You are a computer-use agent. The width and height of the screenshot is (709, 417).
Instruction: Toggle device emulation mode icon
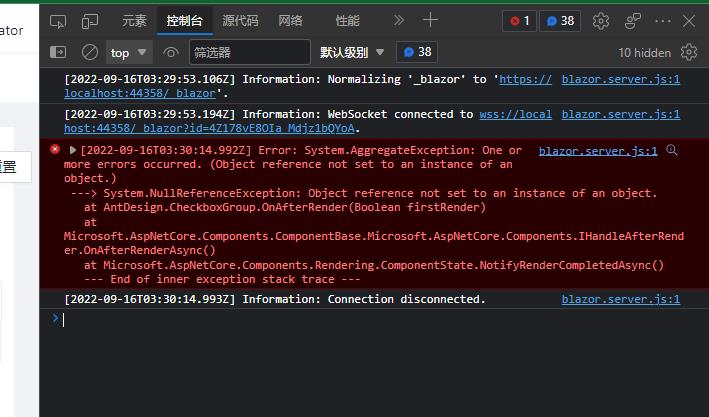(x=90, y=21)
